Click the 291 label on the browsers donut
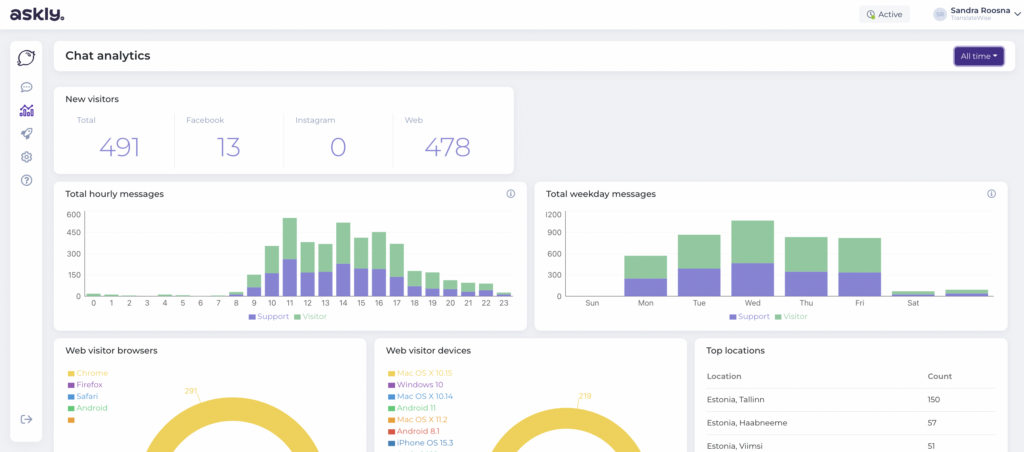Image resolution: width=1024 pixels, height=452 pixels. pos(191,391)
